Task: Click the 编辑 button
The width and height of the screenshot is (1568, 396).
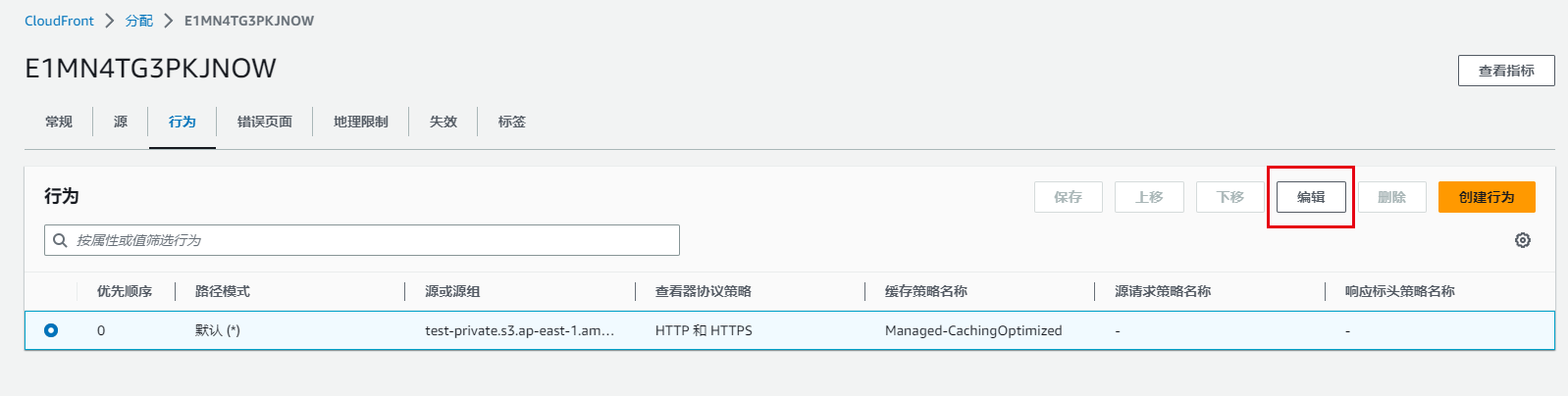Action: click(x=1311, y=197)
